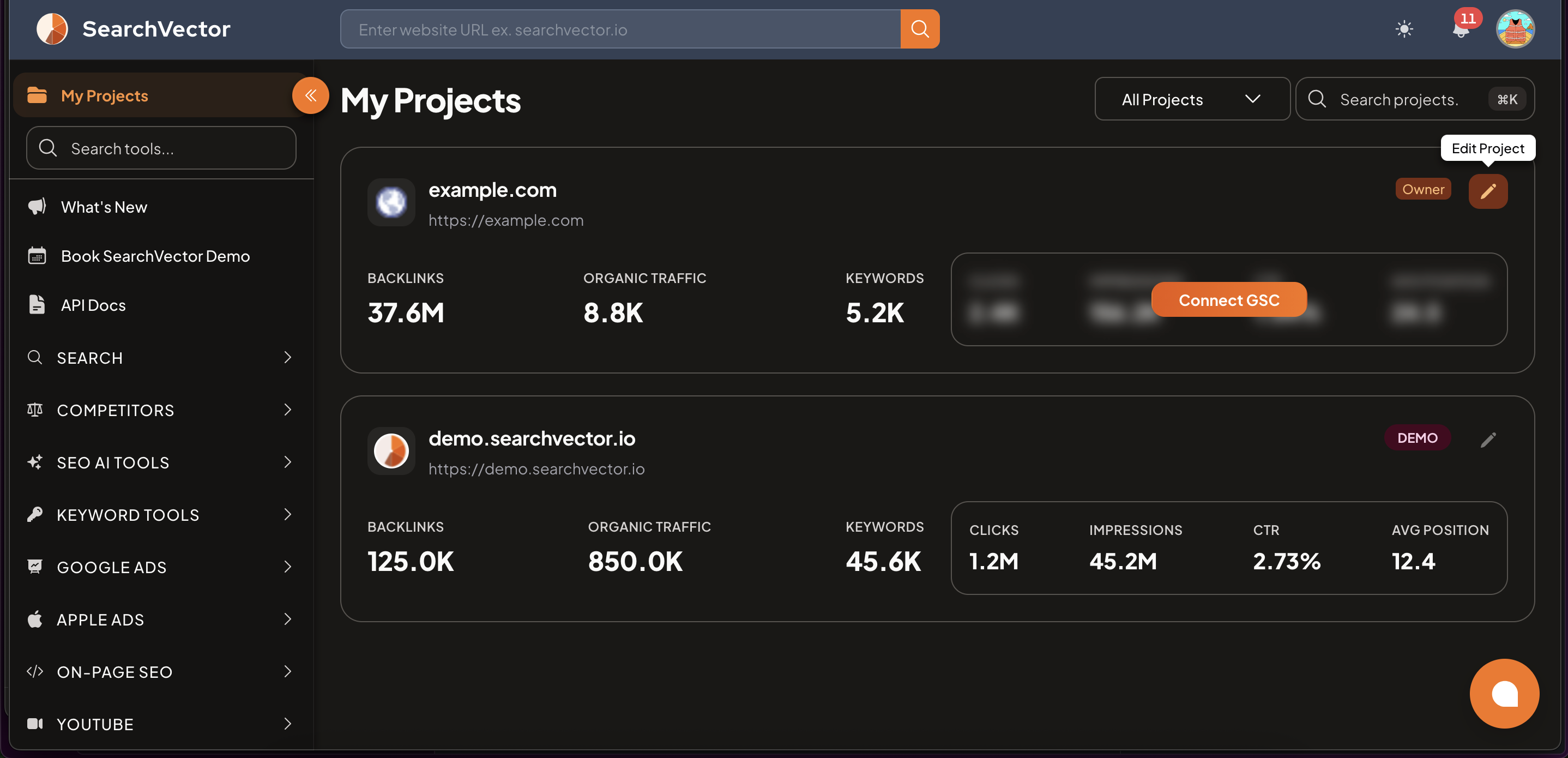
Task: Click the DEMO badge
Action: [x=1416, y=437]
